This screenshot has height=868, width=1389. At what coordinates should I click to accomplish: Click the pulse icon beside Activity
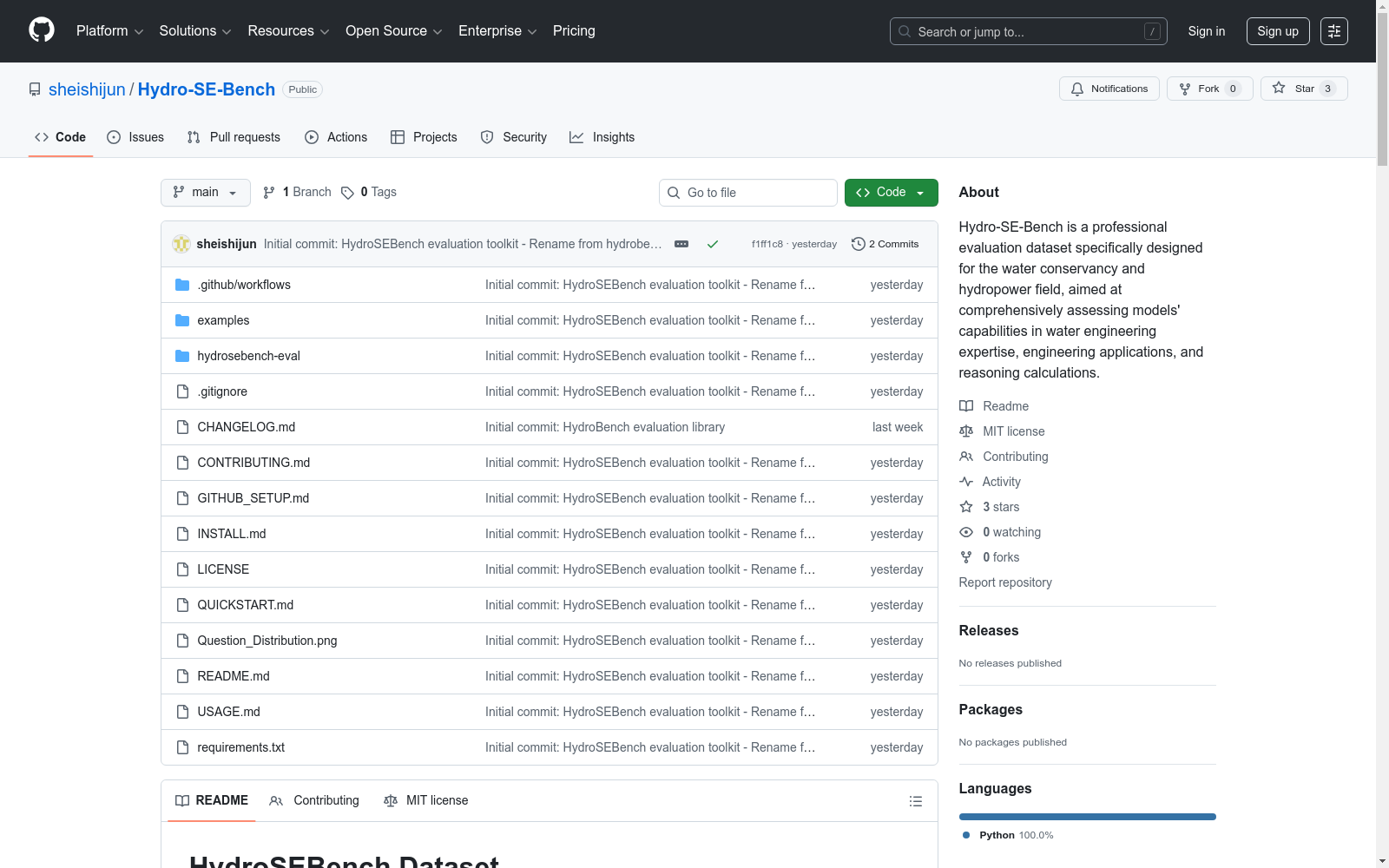tap(966, 482)
